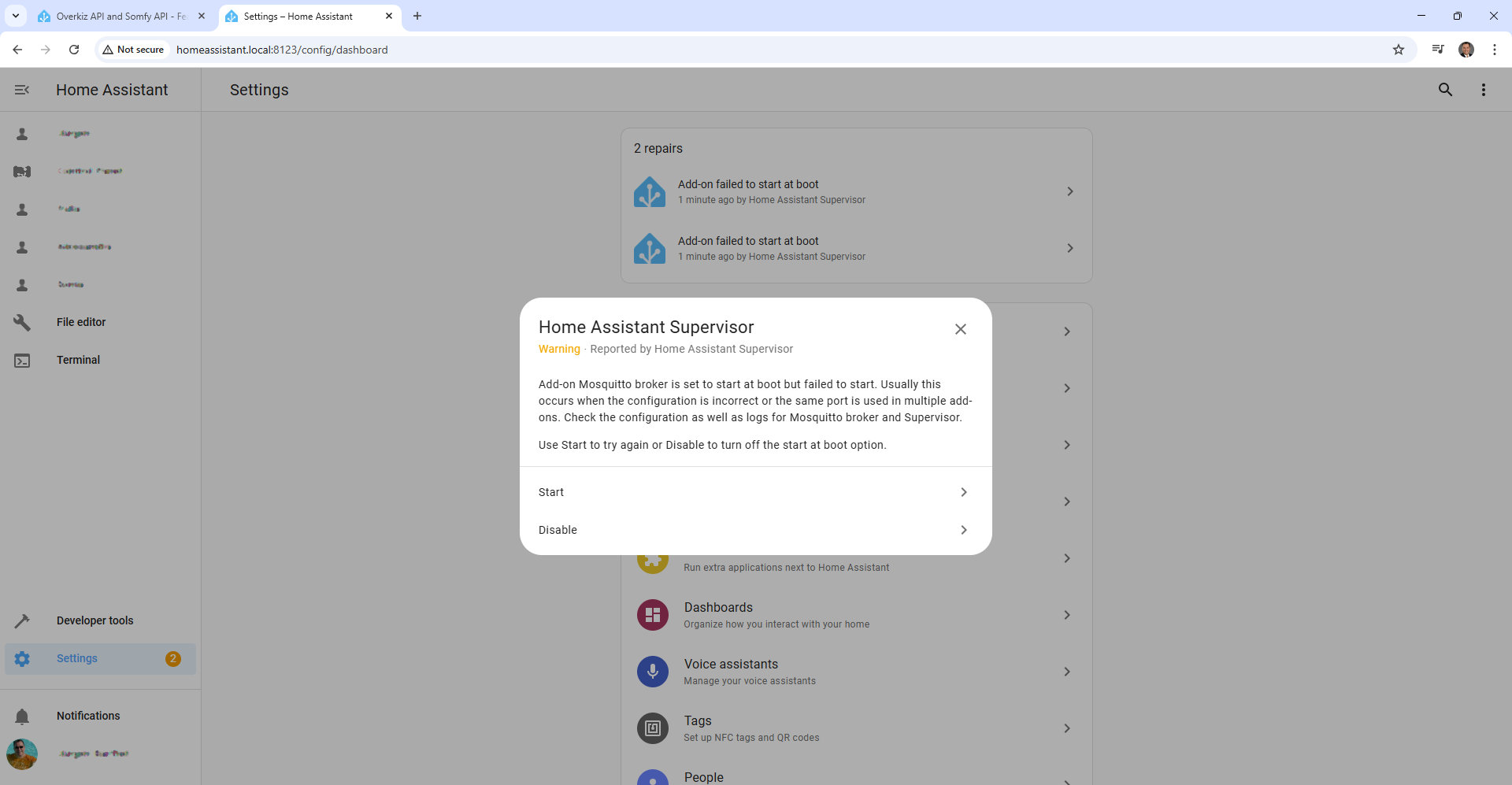The image size is (1512, 785).
Task: Open the user profile avatar in sidebar
Action: coord(22,754)
